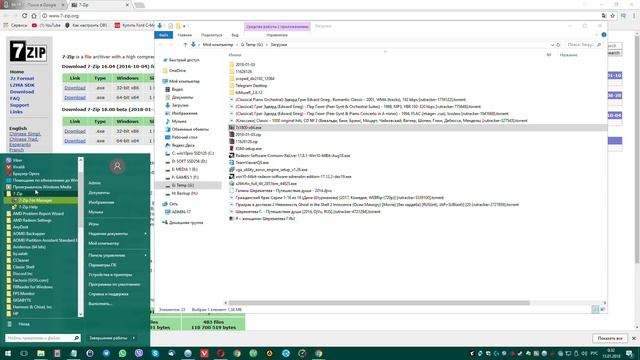Open the Telegram Desktop folder in file list

coord(248,86)
